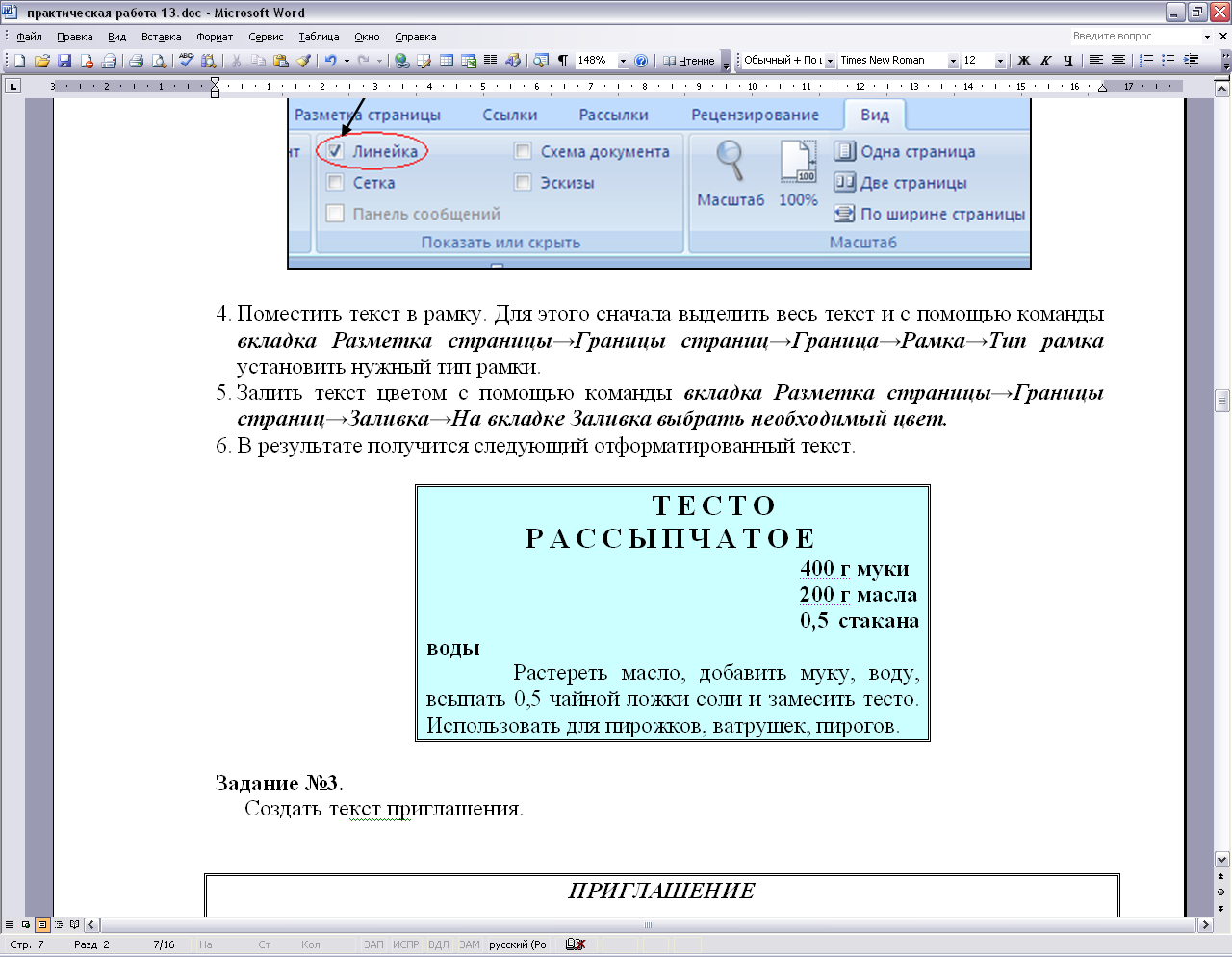Viewport: 1232px width, 957px height.
Task: Switch to Reading Layout view button
Action: pos(75,924)
